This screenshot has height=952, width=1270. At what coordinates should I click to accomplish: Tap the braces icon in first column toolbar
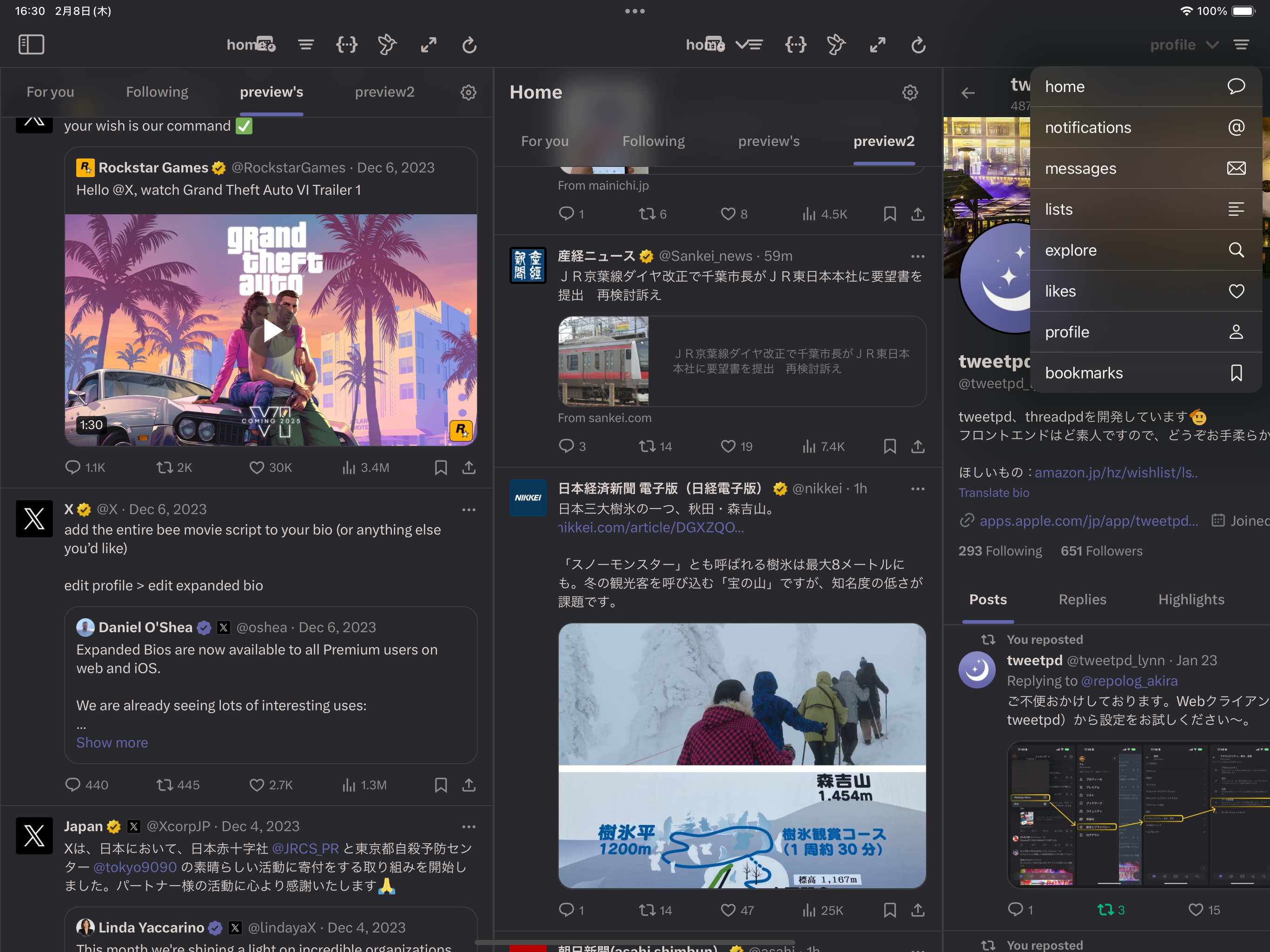pyautogui.click(x=347, y=44)
